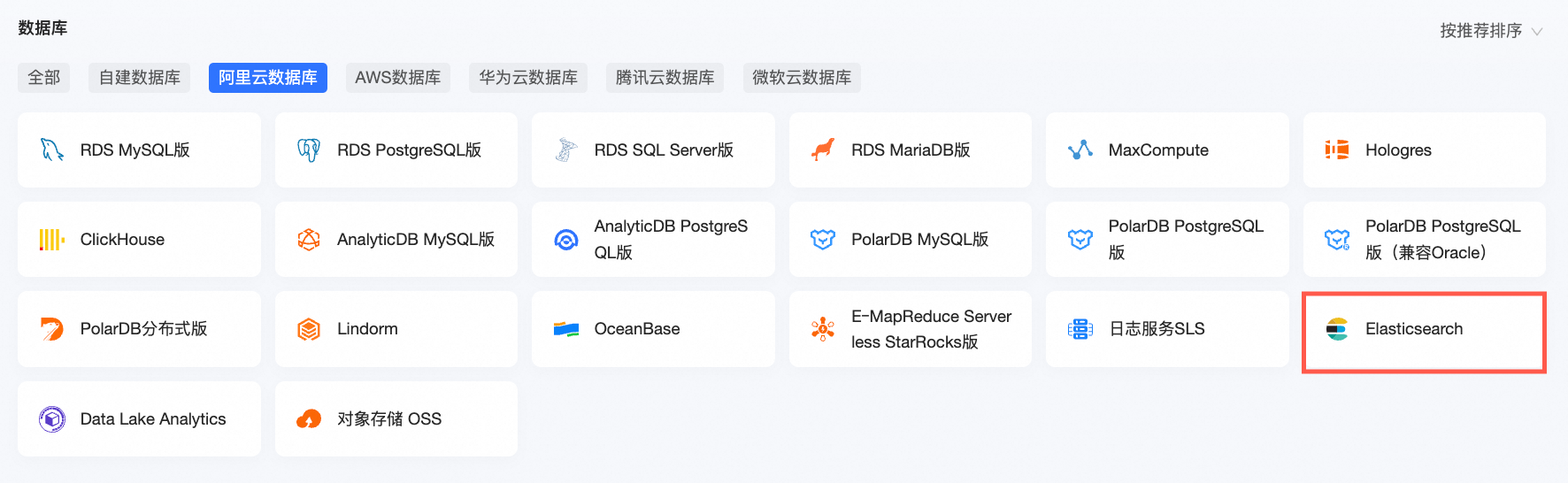1568x483 pixels.
Task: Click the ClickHouse bars icon
Action: pos(52,240)
